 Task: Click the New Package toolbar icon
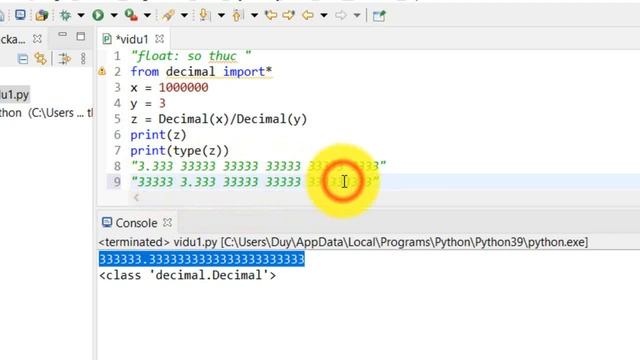[x=42, y=16]
